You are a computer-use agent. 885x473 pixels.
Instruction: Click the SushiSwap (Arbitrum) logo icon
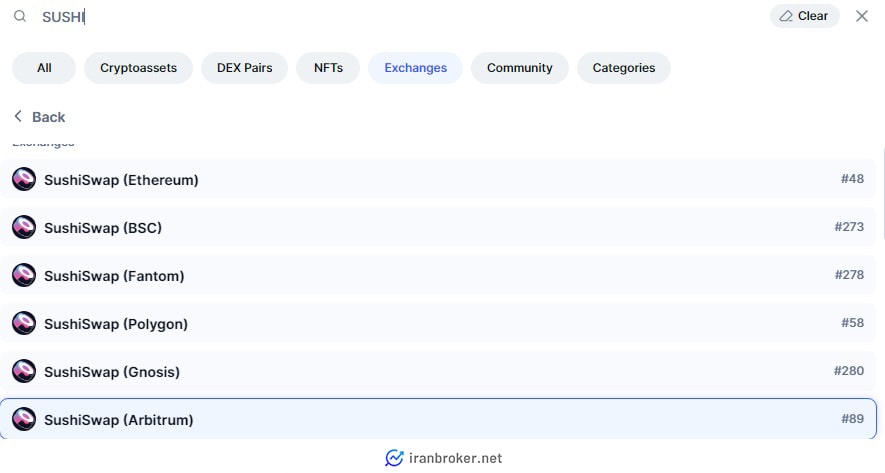[24, 419]
